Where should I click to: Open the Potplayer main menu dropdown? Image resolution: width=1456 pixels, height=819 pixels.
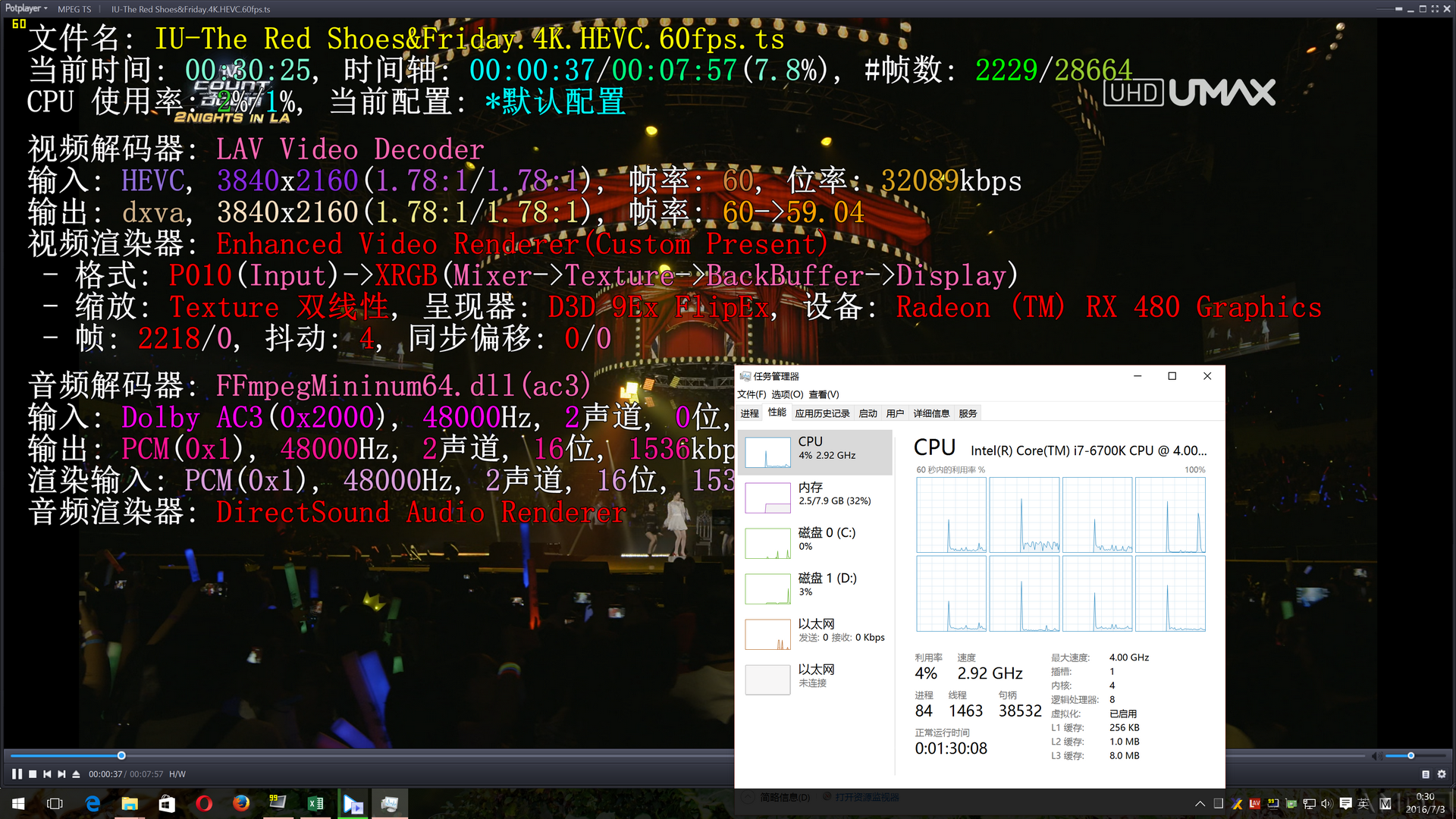pyautogui.click(x=27, y=8)
